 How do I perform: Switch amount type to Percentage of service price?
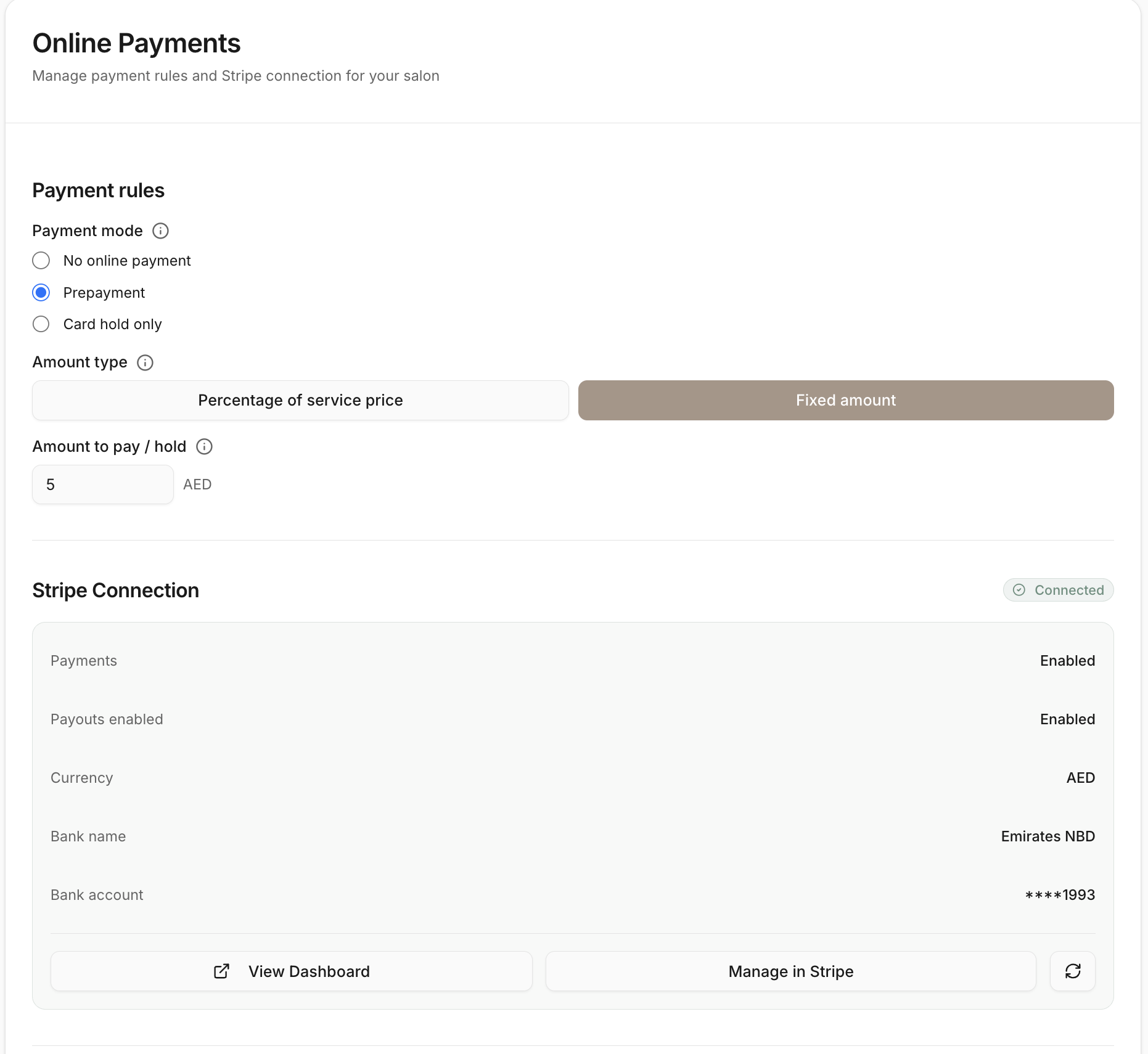pos(300,400)
